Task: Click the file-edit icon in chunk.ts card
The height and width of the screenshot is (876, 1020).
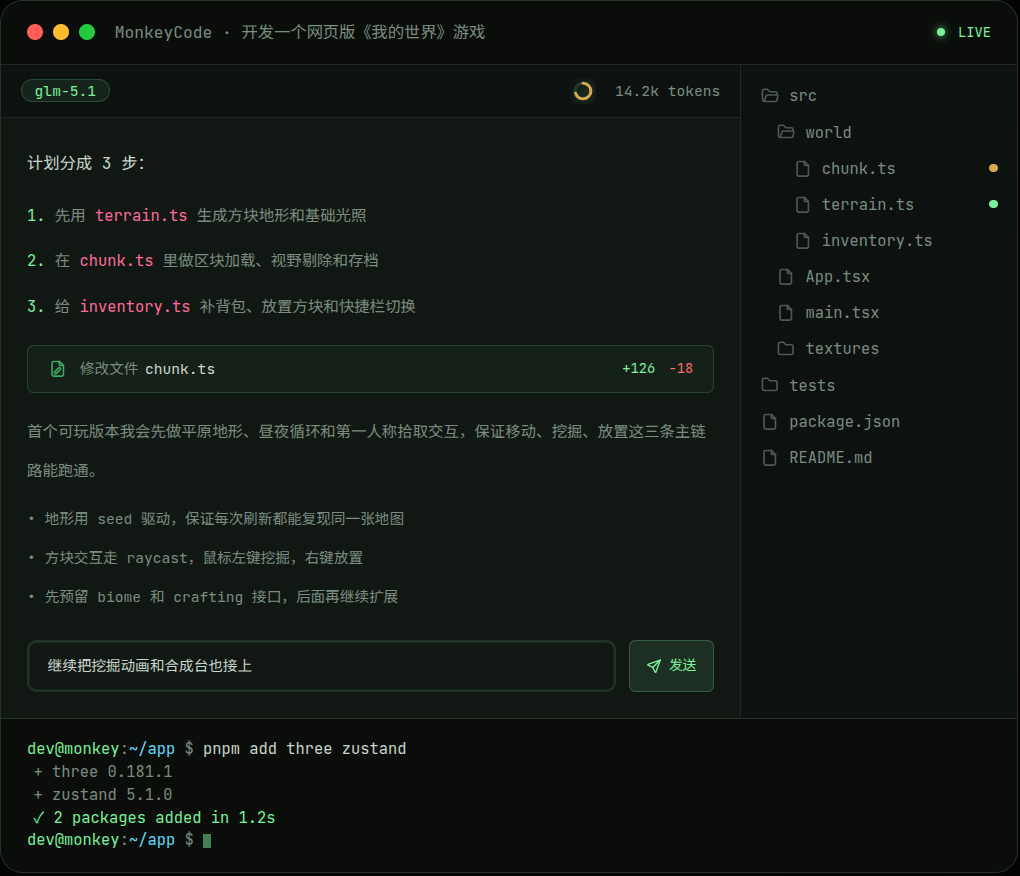Action: [x=58, y=369]
